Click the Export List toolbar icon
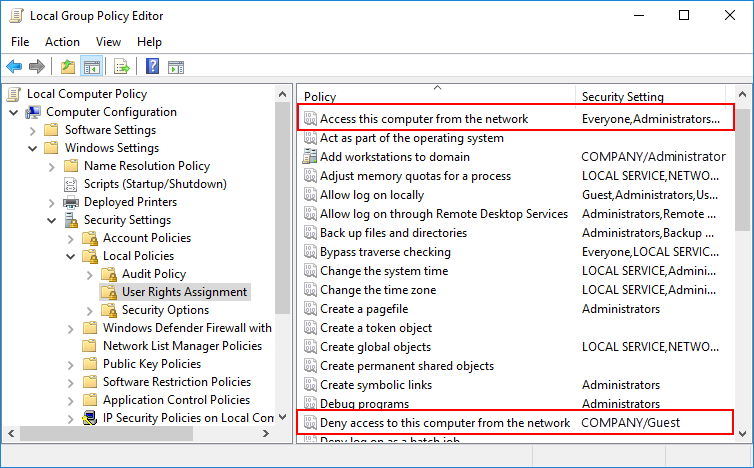The width and height of the screenshot is (754, 468). click(121, 67)
